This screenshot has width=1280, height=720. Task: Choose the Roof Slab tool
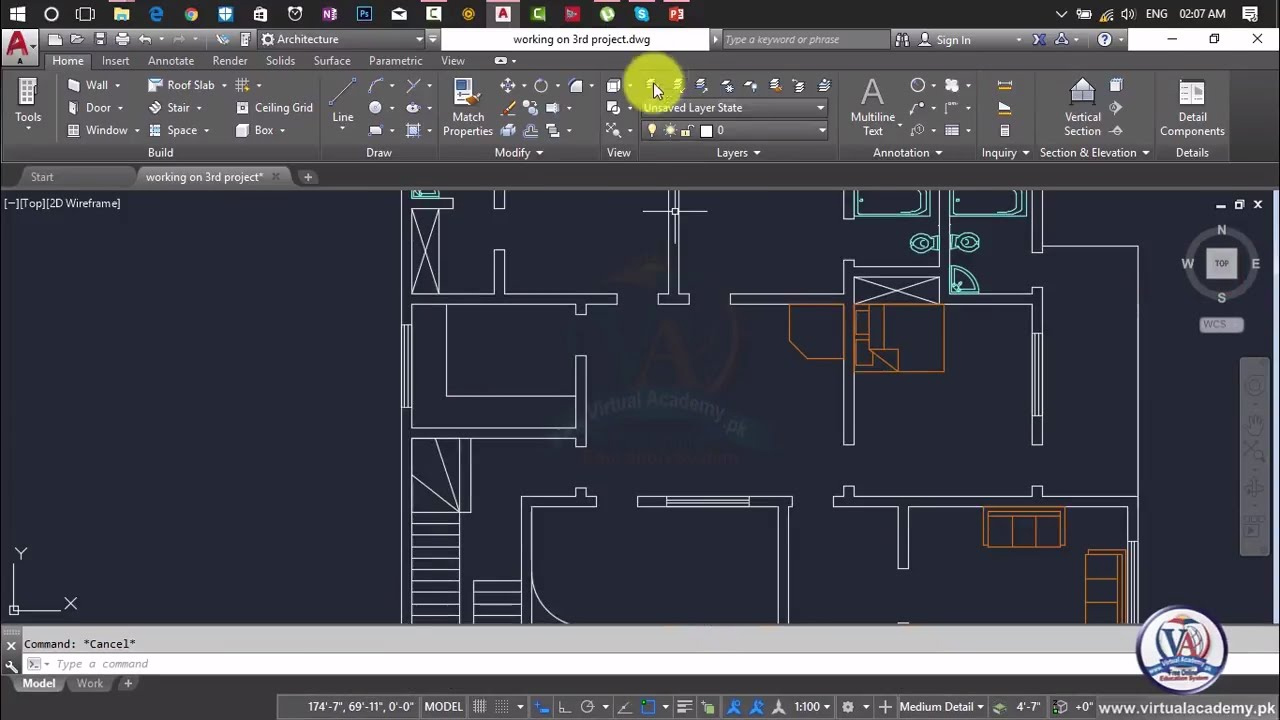click(x=181, y=85)
